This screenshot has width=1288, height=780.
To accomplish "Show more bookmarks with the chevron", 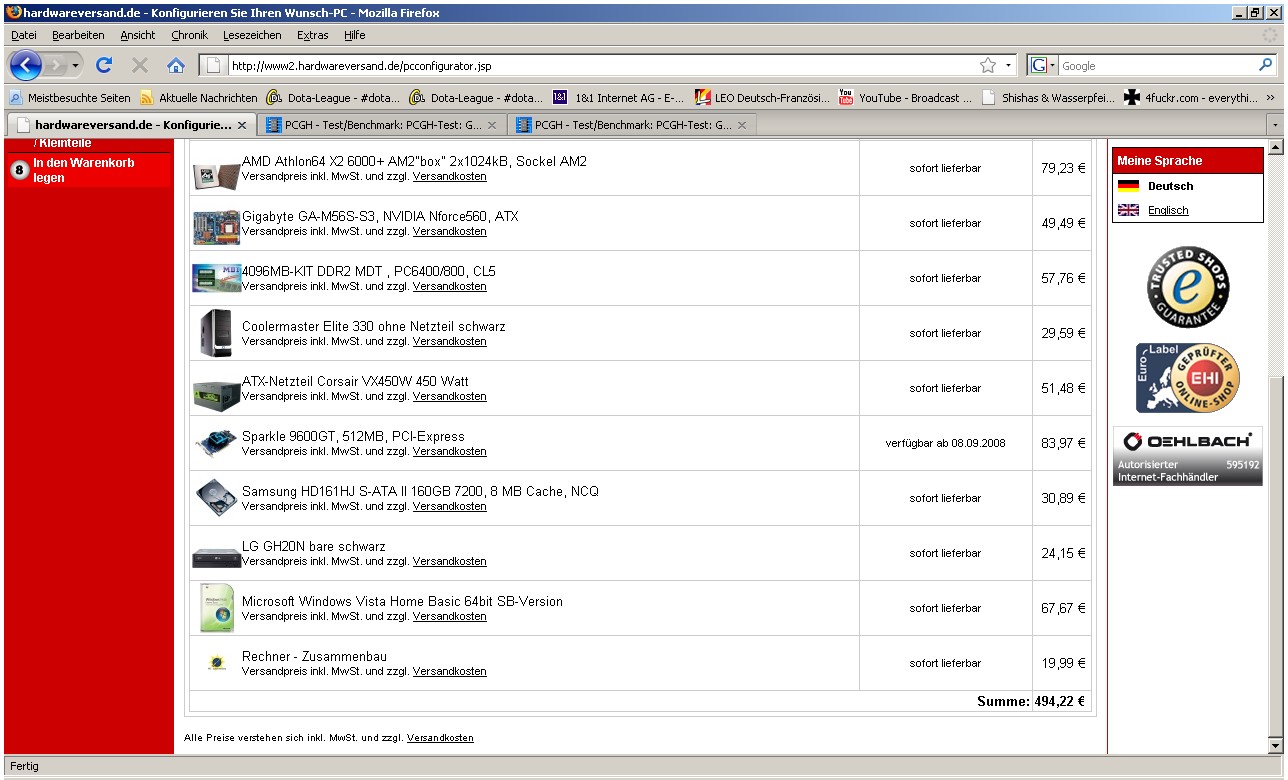I will click(x=1270, y=98).
